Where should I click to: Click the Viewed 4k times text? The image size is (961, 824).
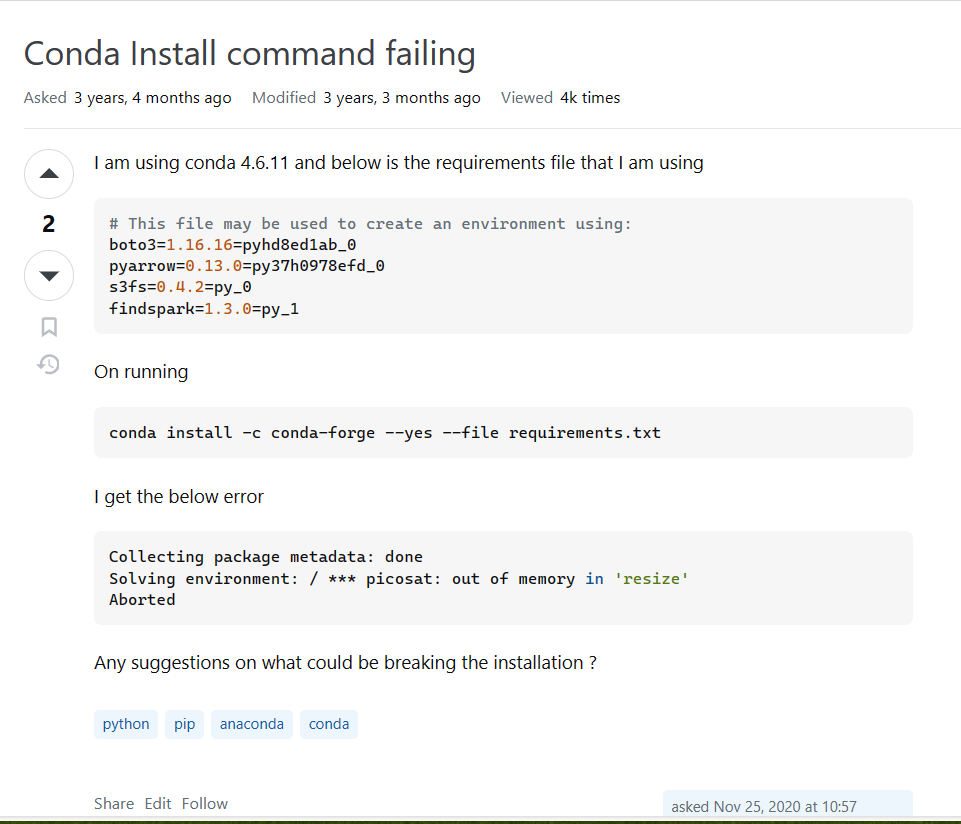click(560, 97)
